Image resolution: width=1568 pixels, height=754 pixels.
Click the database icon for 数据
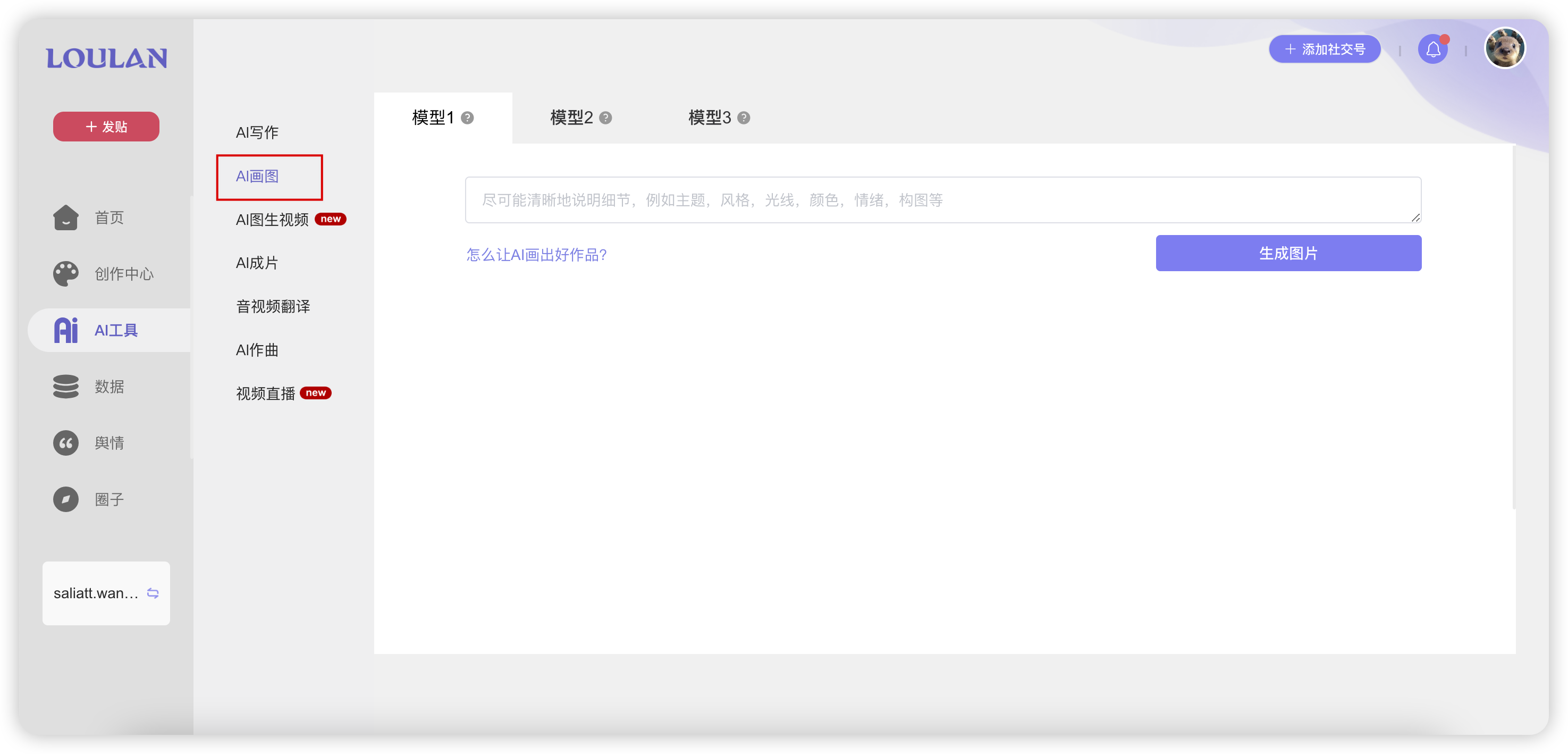66,386
